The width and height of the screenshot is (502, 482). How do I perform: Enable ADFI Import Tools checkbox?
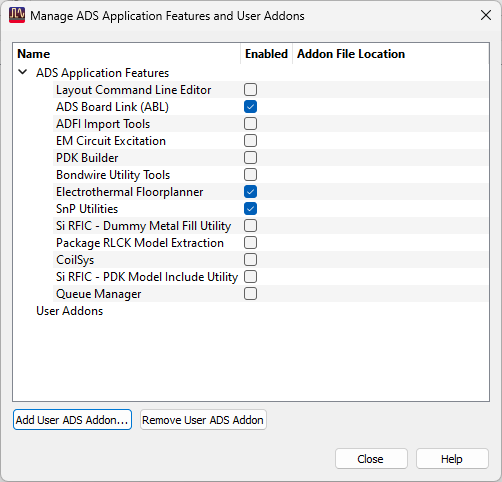tap(250, 124)
